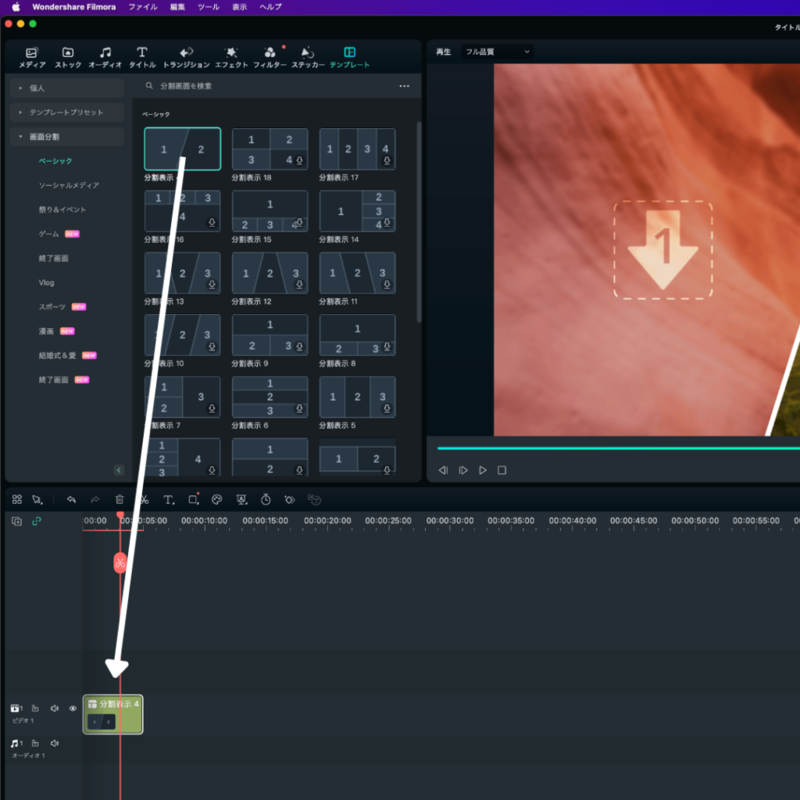This screenshot has width=800, height=800.
Task: Select the スポーツ category
Action: 52,307
